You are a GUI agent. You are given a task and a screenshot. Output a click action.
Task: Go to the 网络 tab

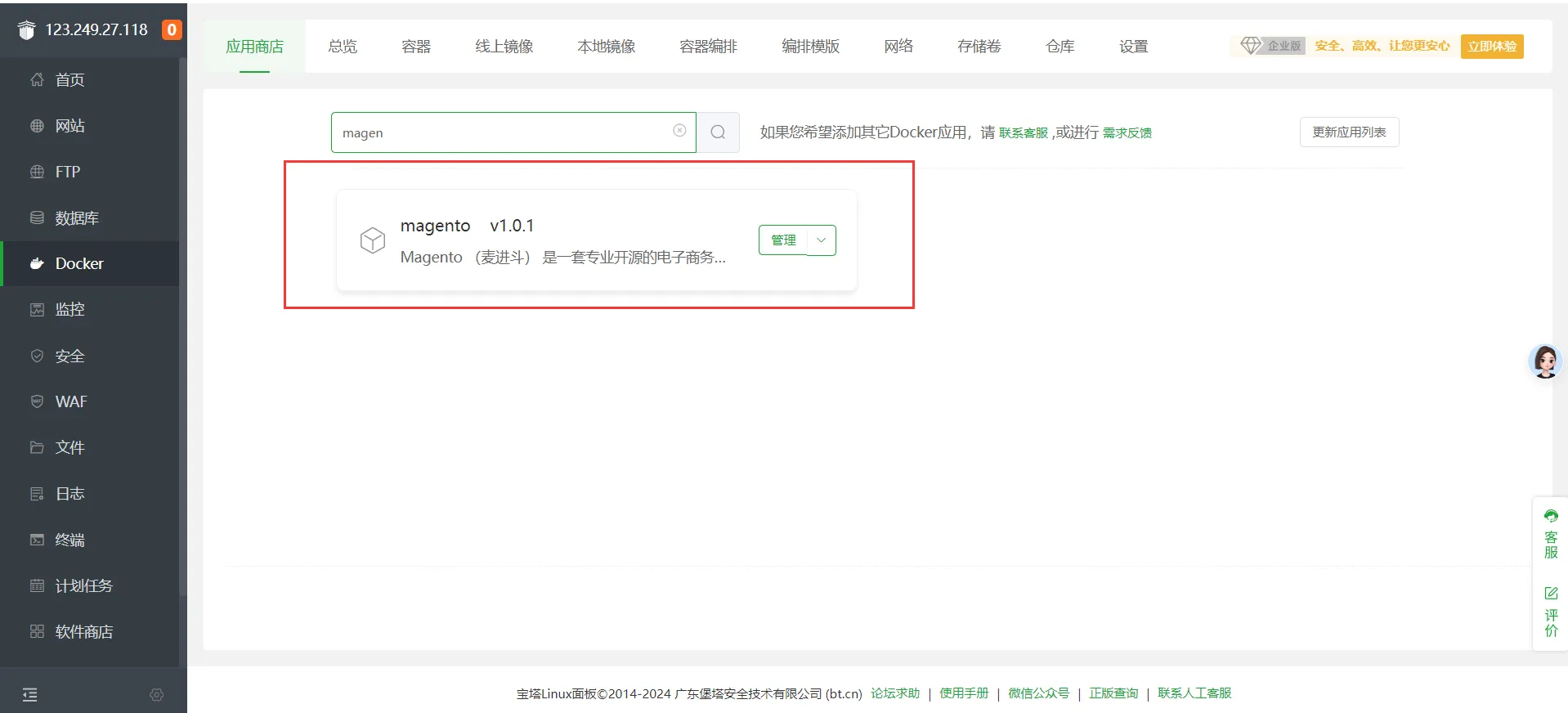(898, 47)
